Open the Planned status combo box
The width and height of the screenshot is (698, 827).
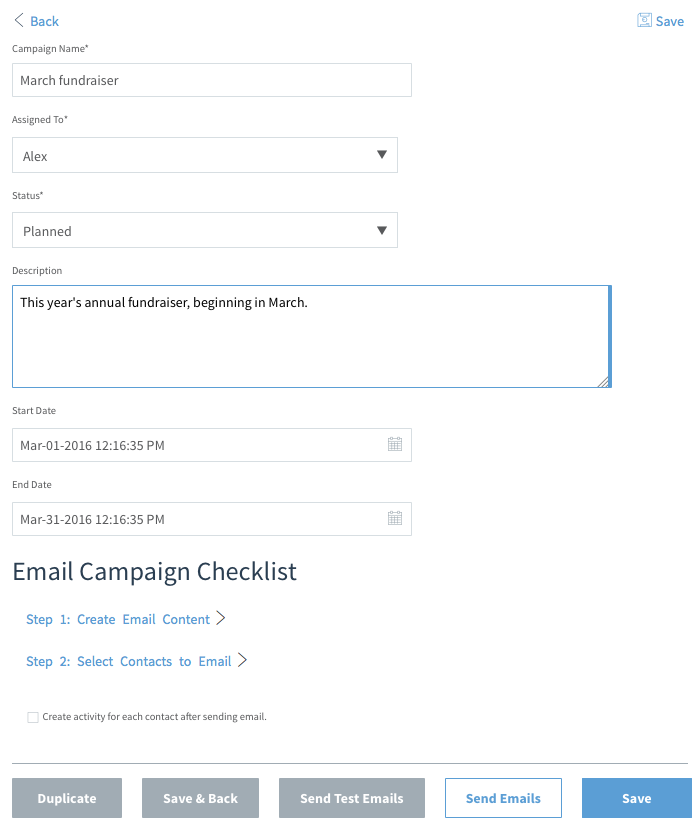click(205, 230)
